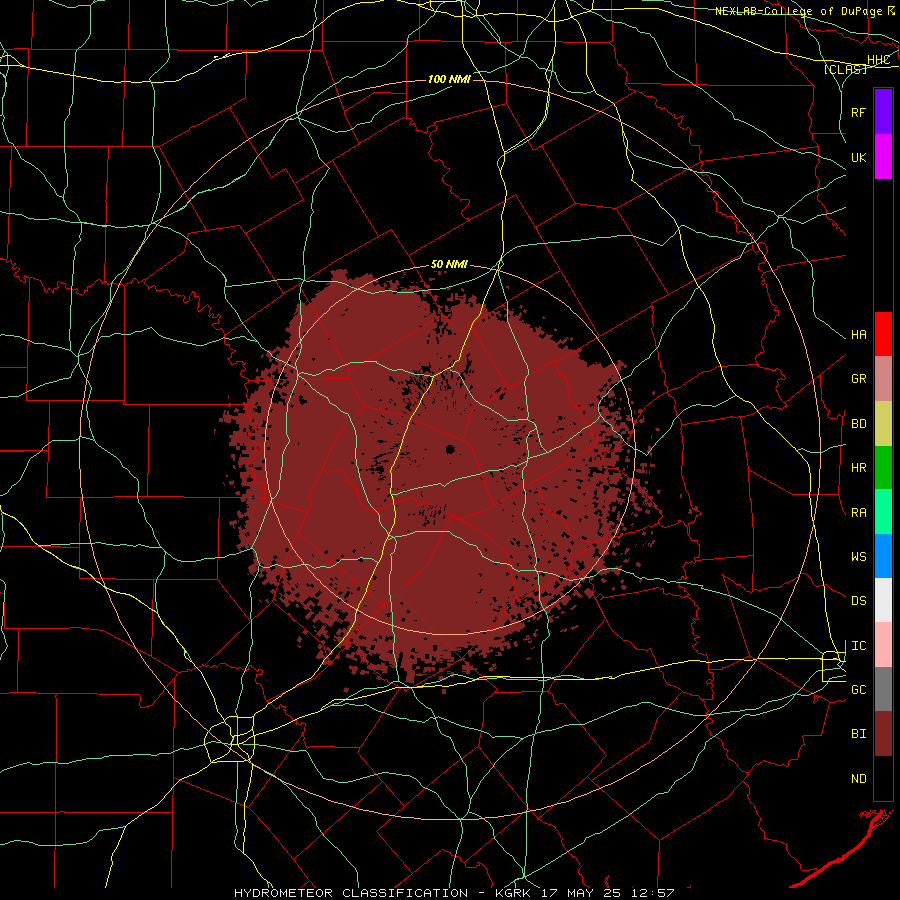The height and width of the screenshot is (900, 900).
Task: Pick the RA mint legend swatch
Action: [x=883, y=512]
